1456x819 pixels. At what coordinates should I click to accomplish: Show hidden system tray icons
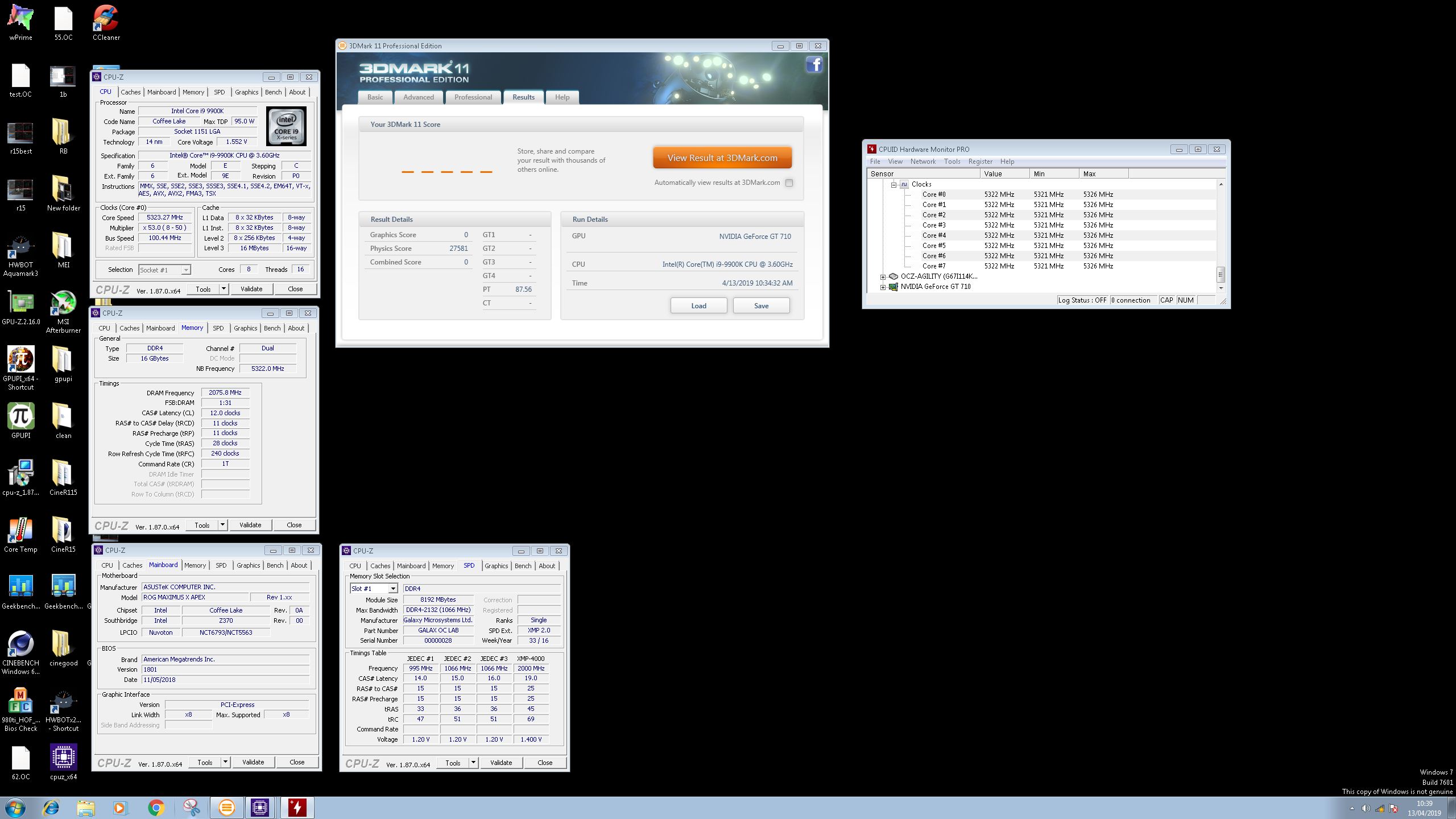[1352, 808]
